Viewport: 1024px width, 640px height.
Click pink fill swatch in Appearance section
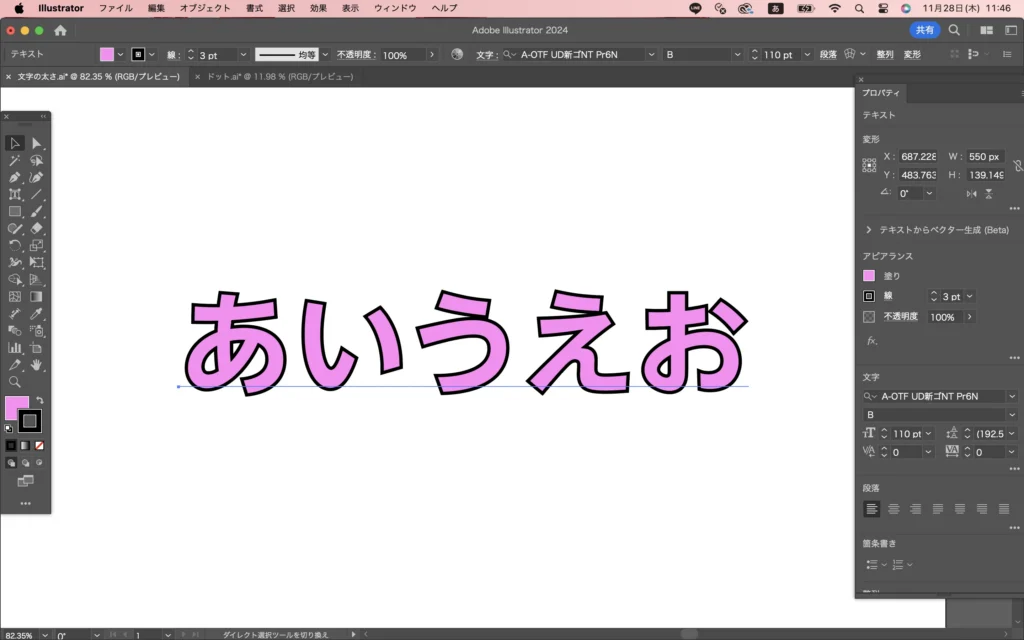[x=869, y=276]
